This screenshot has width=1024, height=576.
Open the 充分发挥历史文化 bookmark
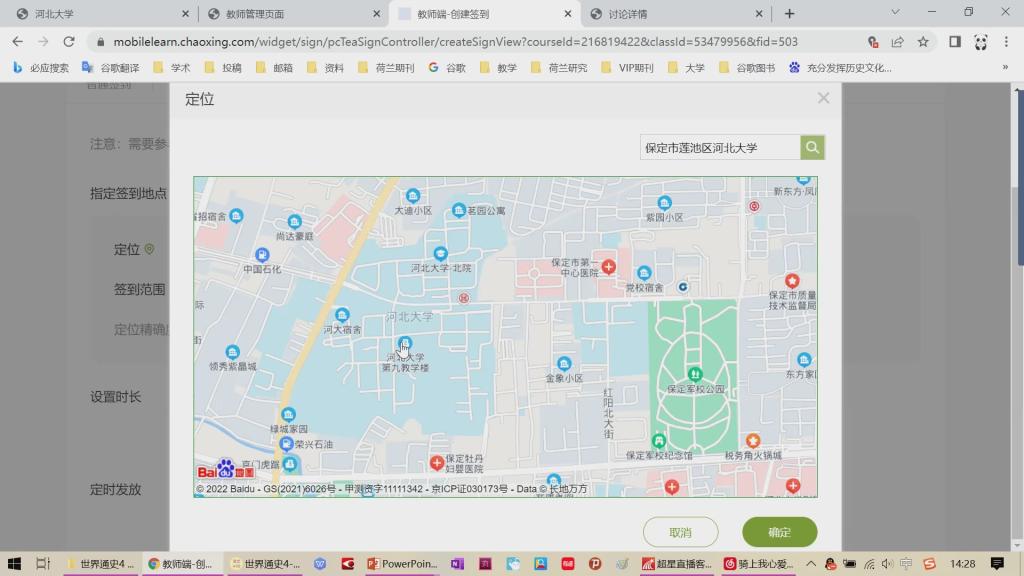tap(840, 67)
